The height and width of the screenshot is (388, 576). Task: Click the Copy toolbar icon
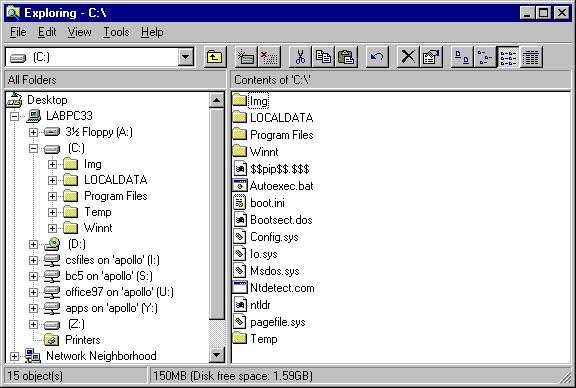pyautogui.click(x=323, y=57)
